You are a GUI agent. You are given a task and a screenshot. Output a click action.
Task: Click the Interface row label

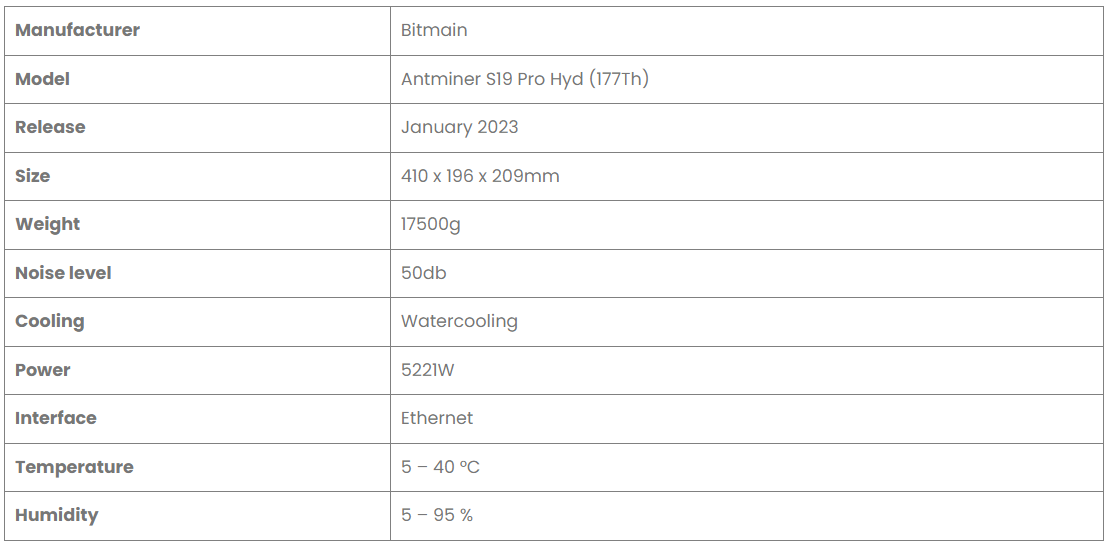(x=56, y=418)
